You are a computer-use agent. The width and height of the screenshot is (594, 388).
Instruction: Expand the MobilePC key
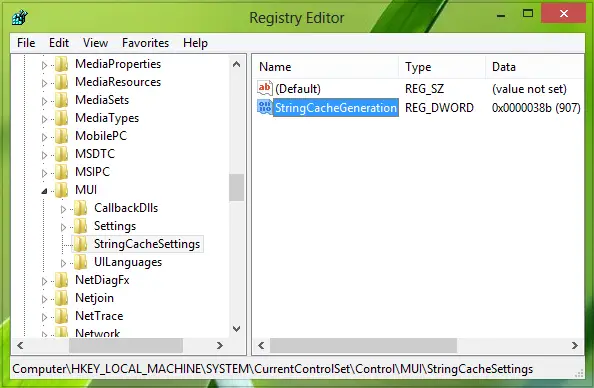pyautogui.click(x=44, y=137)
